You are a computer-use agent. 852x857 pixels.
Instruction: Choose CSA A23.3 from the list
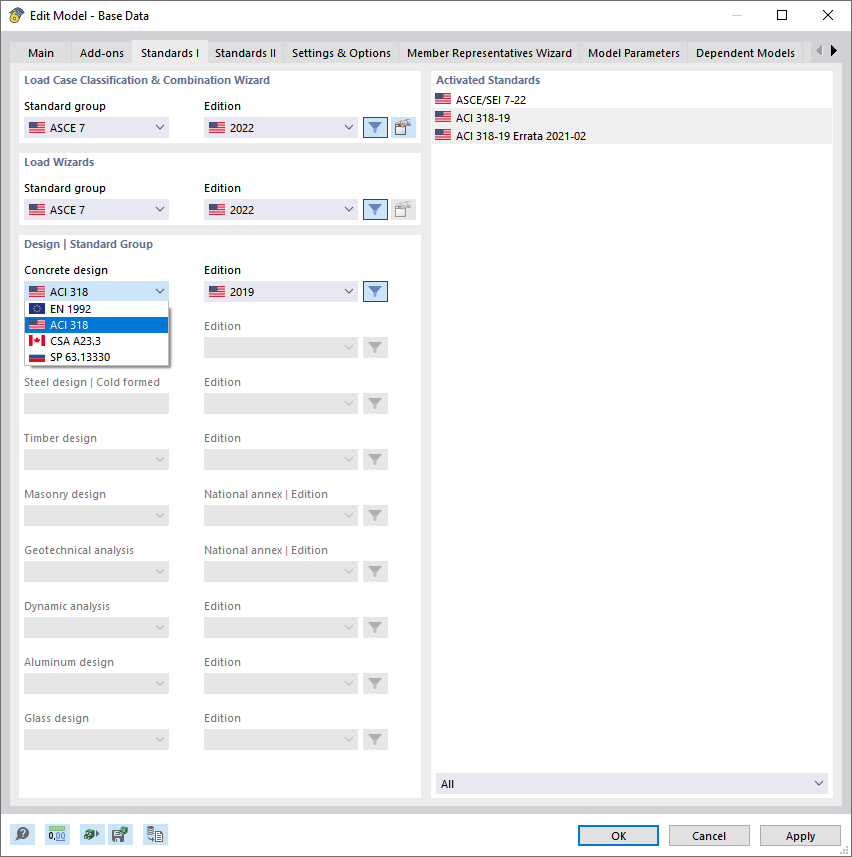(x=96, y=341)
